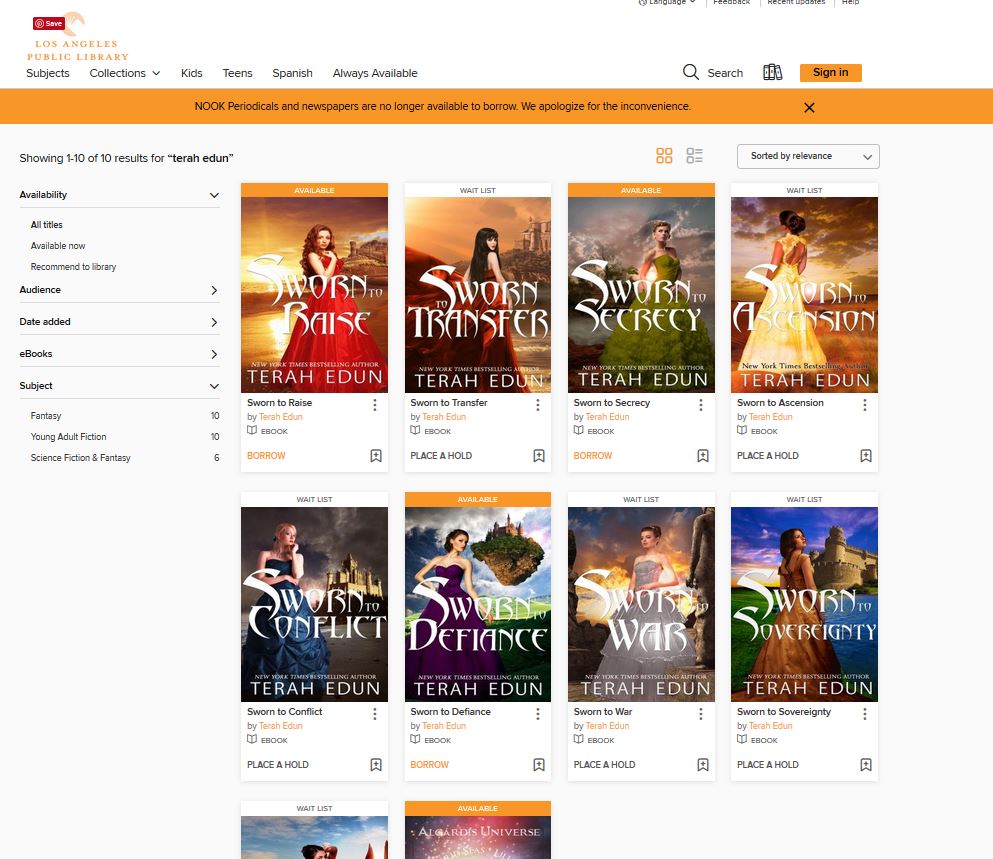The height and width of the screenshot is (859, 993).
Task: Place a hold on Sworn to Conflict
Action: coord(277,765)
